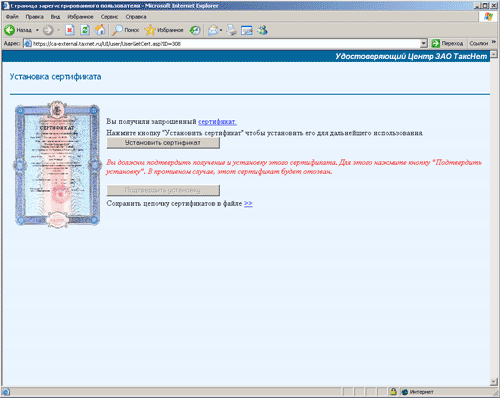Click the Установка сертификата heading text
This screenshot has width=500, height=398.
pyautogui.click(x=55, y=77)
